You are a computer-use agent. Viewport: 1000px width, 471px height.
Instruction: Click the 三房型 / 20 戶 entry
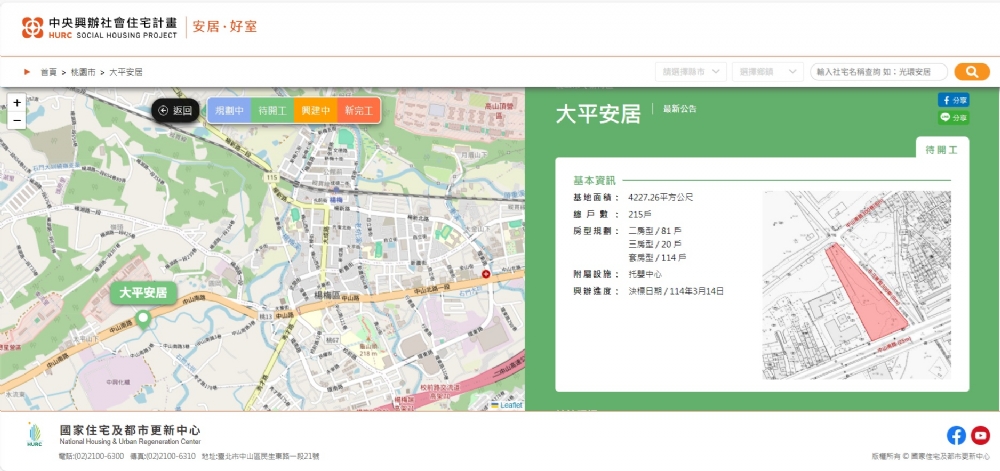click(x=655, y=244)
